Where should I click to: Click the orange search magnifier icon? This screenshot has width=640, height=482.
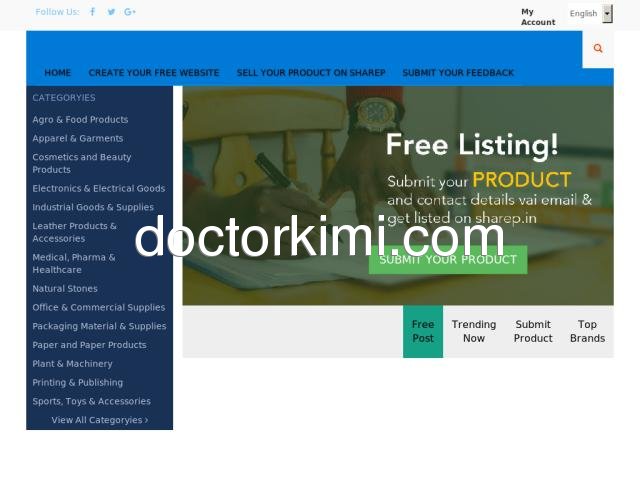pyautogui.click(x=598, y=48)
